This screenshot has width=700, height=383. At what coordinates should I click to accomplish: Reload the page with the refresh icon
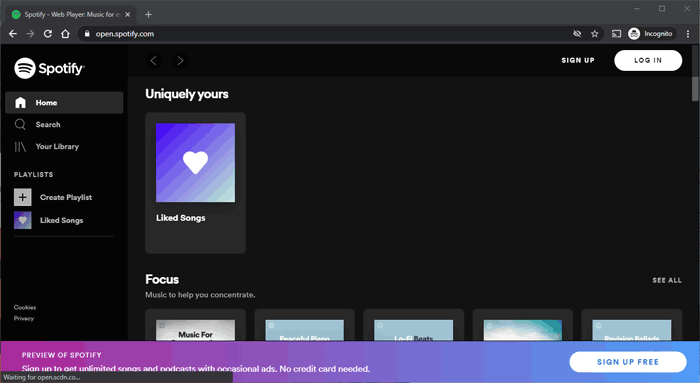pyautogui.click(x=48, y=34)
